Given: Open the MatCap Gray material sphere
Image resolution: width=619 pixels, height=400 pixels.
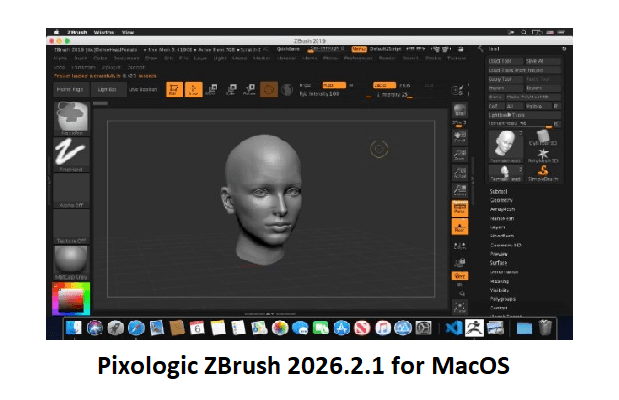Looking at the screenshot, I should coord(71,263).
